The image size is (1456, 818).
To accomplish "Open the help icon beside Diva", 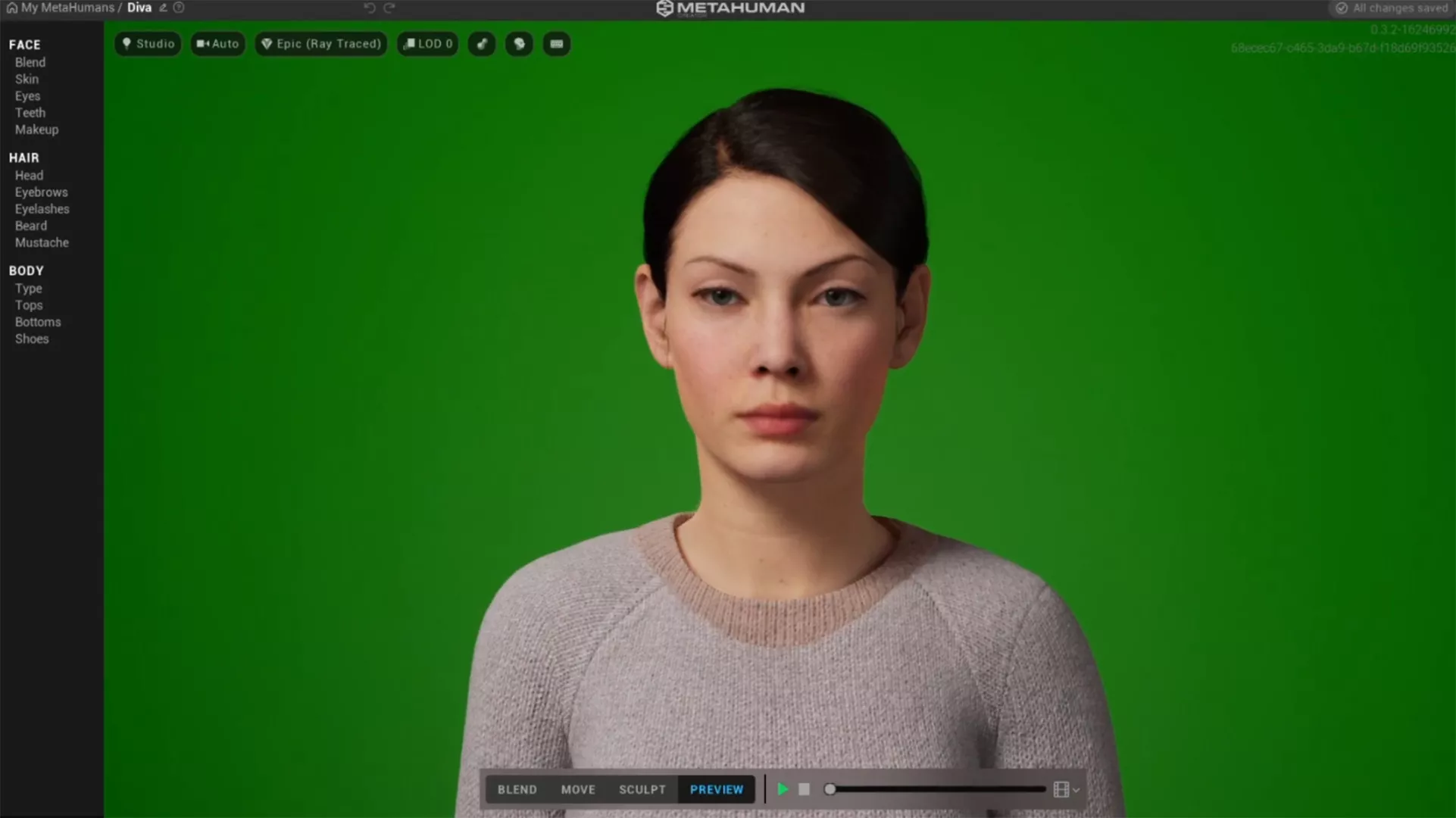I will tap(179, 8).
